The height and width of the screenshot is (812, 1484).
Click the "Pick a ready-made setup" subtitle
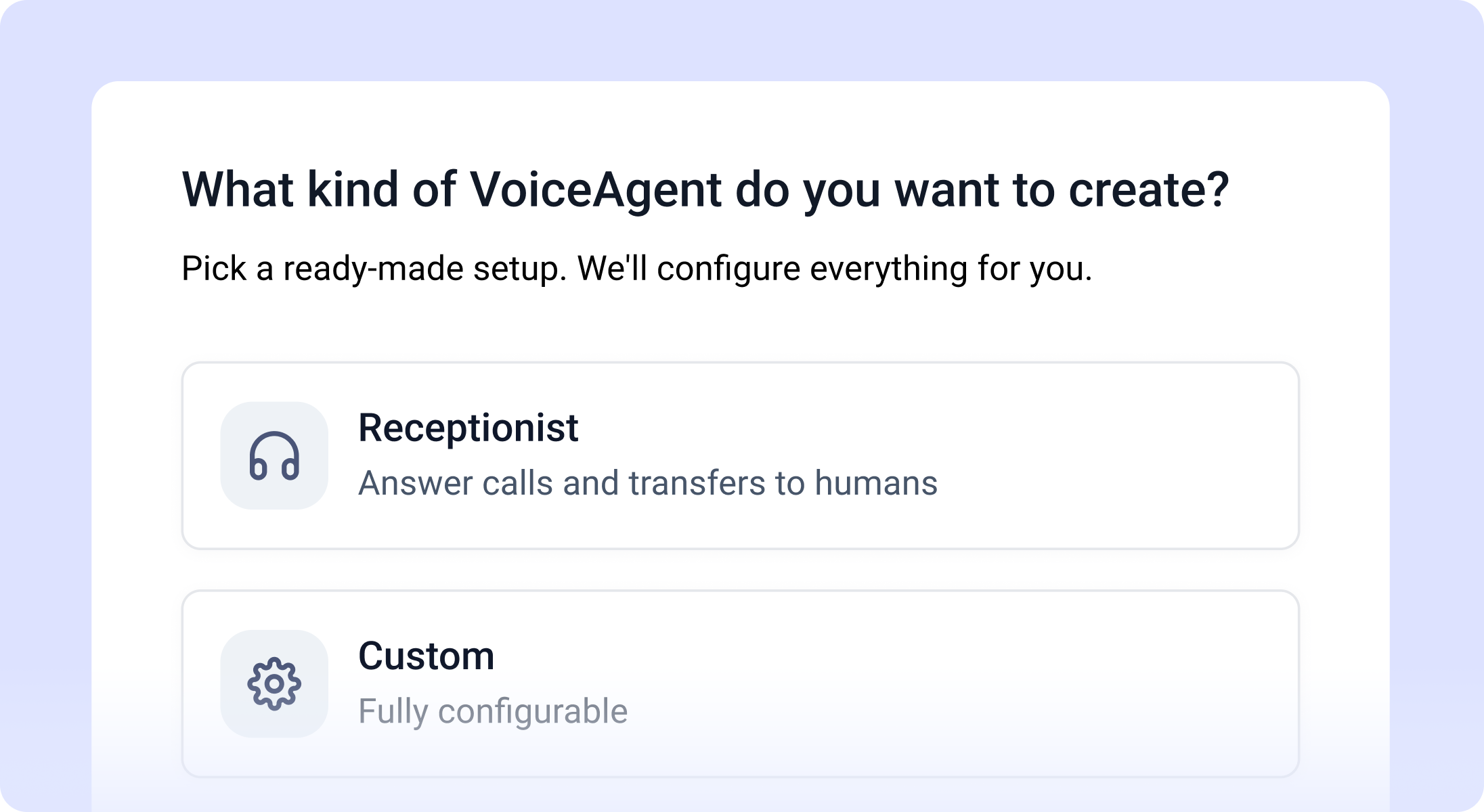click(x=372, y=269)
